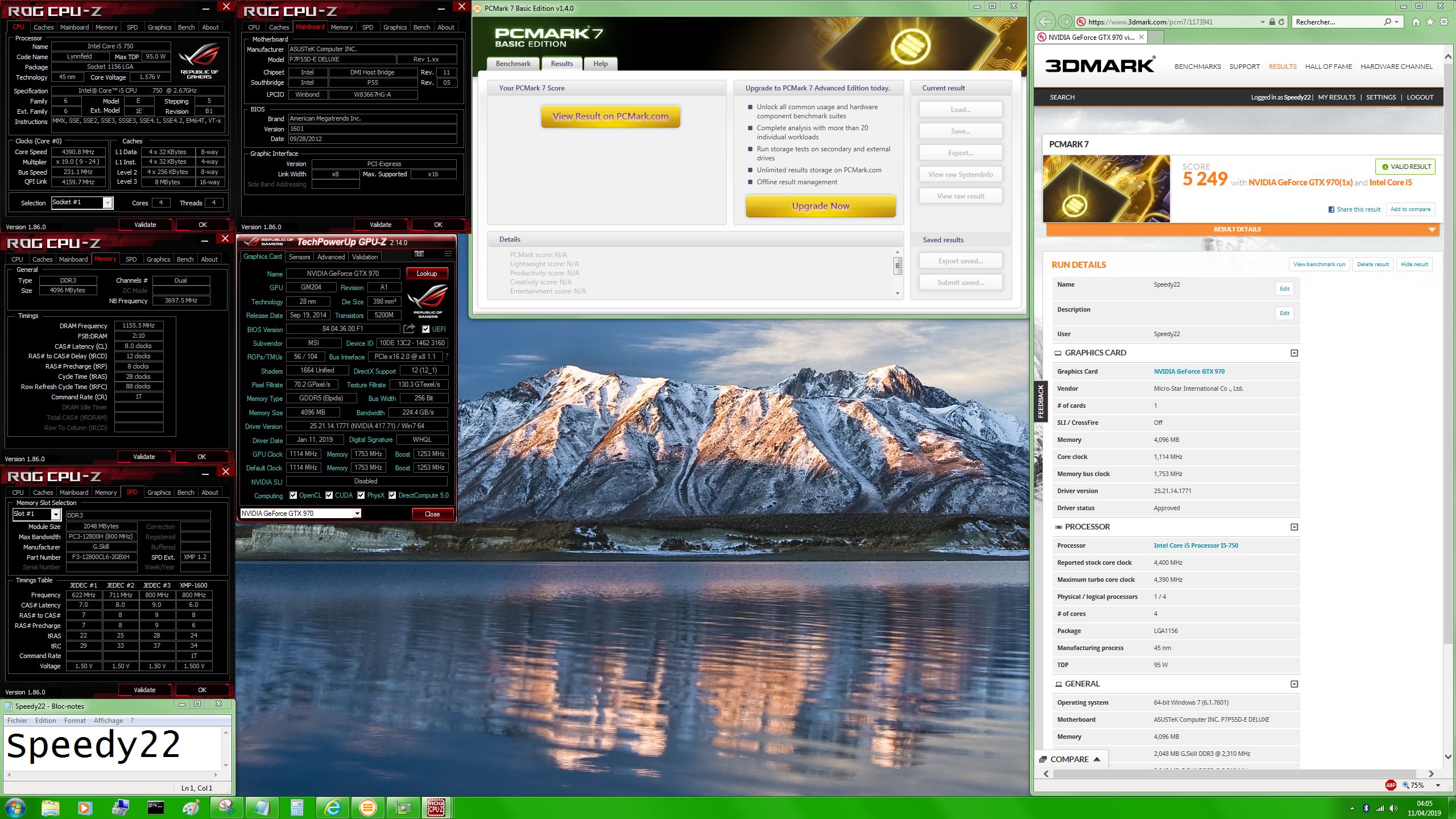Viewport: 1456px width, 819px height.
Task: Open the Socket #1 selection dropdown
Action: pyautogui.click(x=107, y=203)
